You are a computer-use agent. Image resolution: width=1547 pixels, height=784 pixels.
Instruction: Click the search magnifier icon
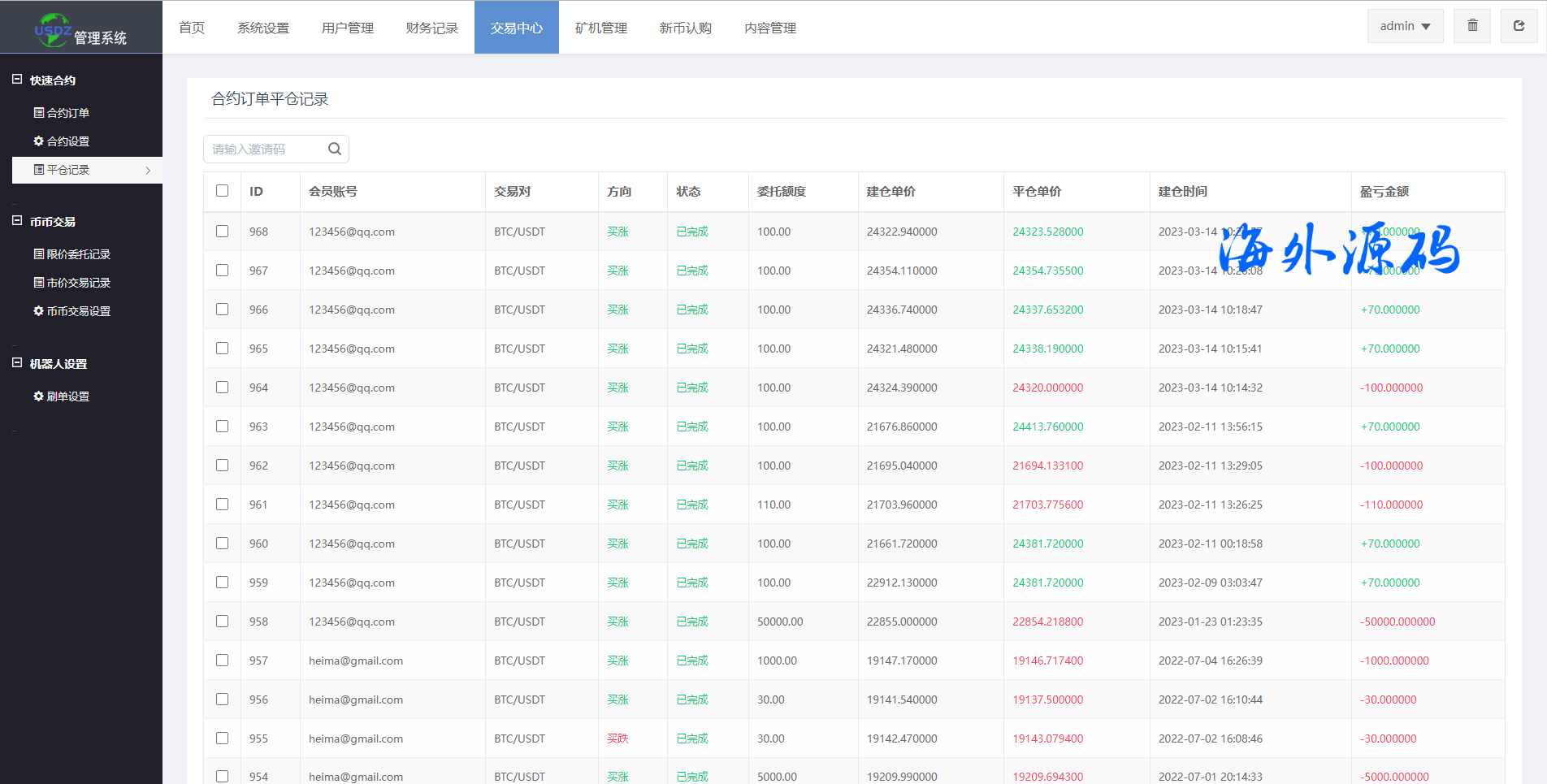(334, 149)
